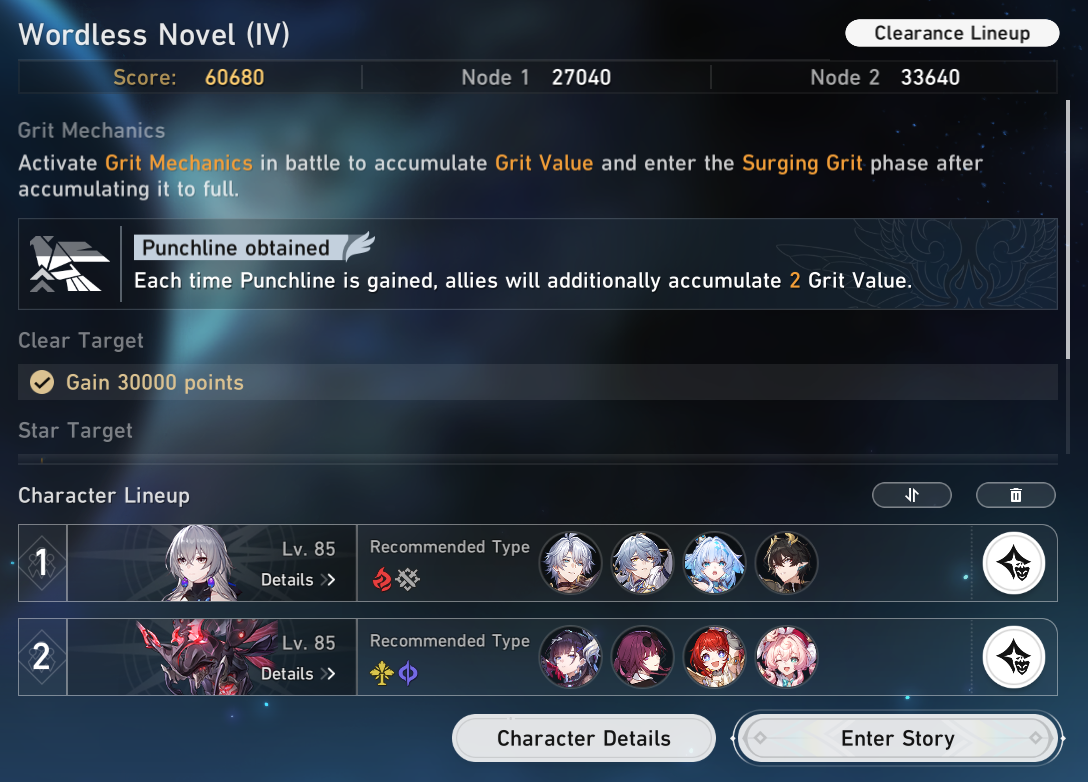The image size is (1088, 782).
Task: Open Clearance Lineup
Action: click(952, 33)
